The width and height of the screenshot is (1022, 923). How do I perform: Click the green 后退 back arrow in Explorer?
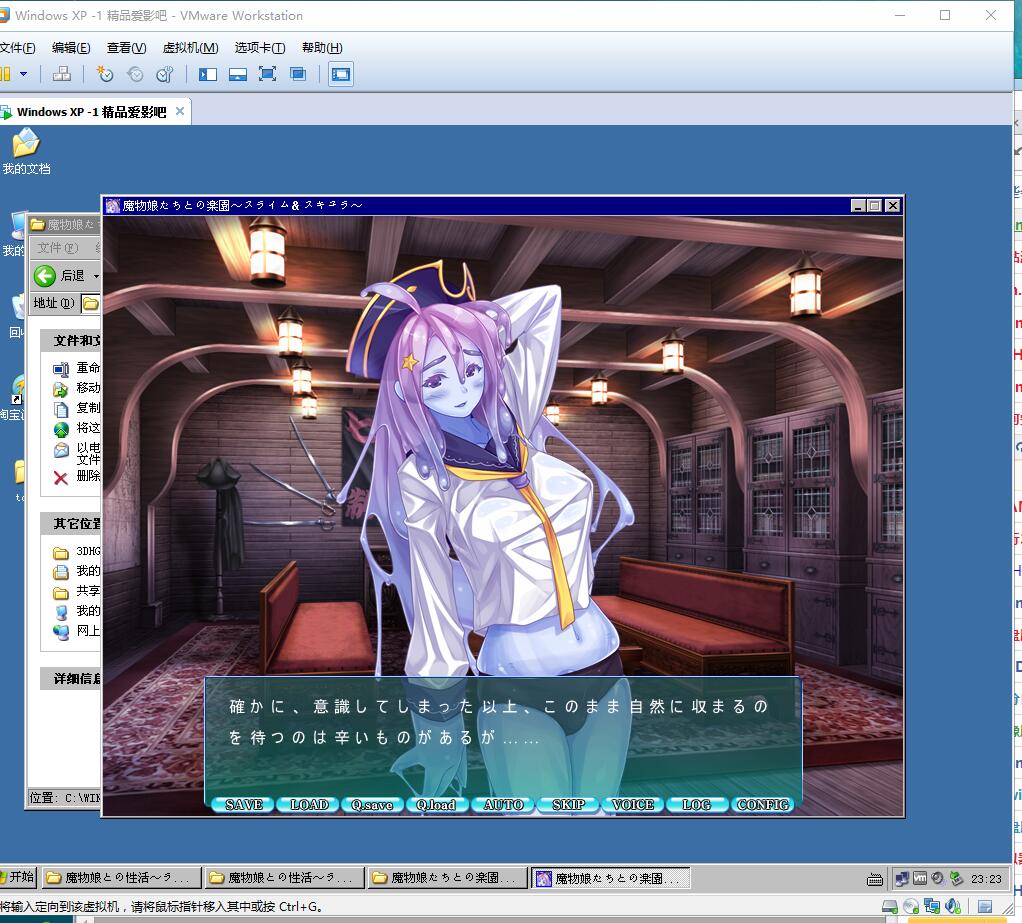pos(45,276)
